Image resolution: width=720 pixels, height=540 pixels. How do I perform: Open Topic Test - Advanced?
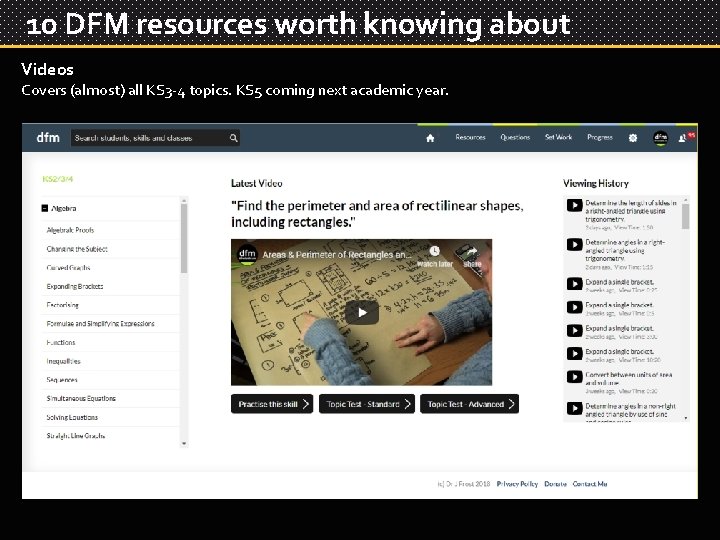pyautogui.click(x=469, y=404)
